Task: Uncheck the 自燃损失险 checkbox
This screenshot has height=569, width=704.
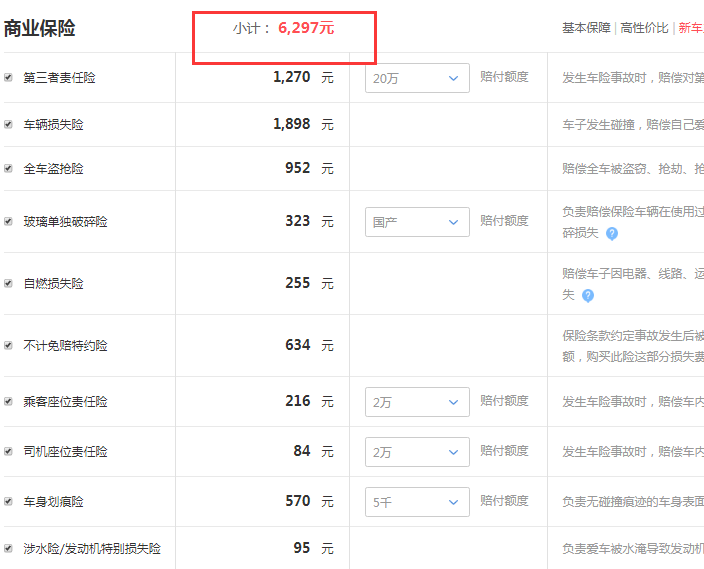Action: 8,283
